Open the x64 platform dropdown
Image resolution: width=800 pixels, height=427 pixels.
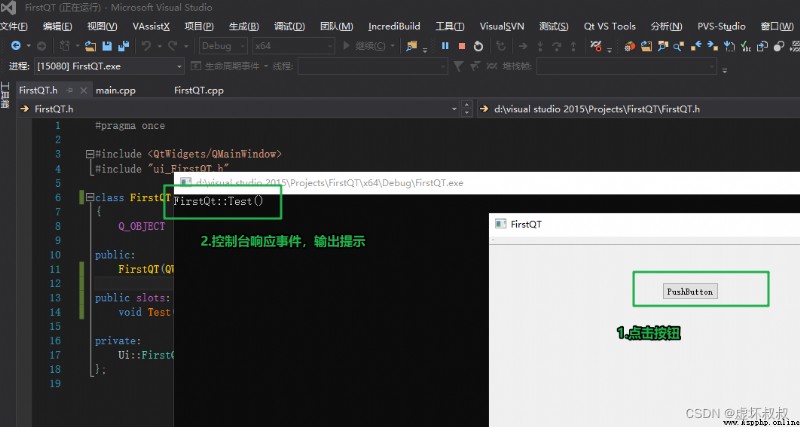click(293, 46)
